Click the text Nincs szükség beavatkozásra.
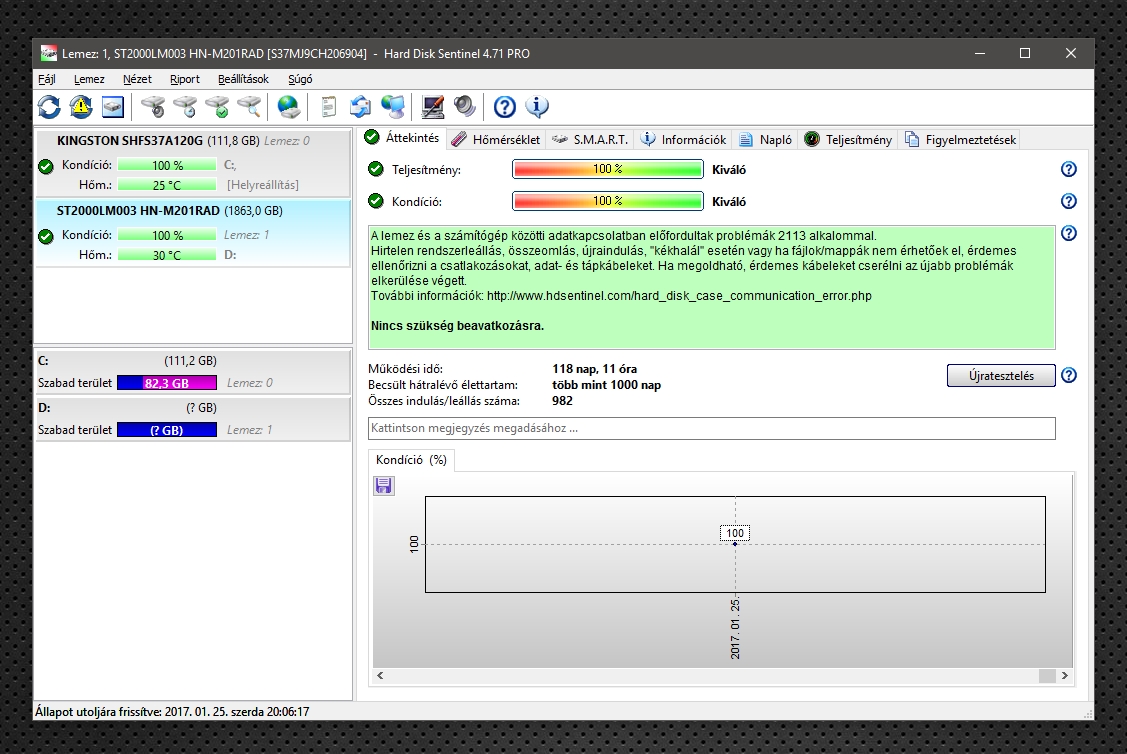Screen dimensions: 1127x754 457,326
